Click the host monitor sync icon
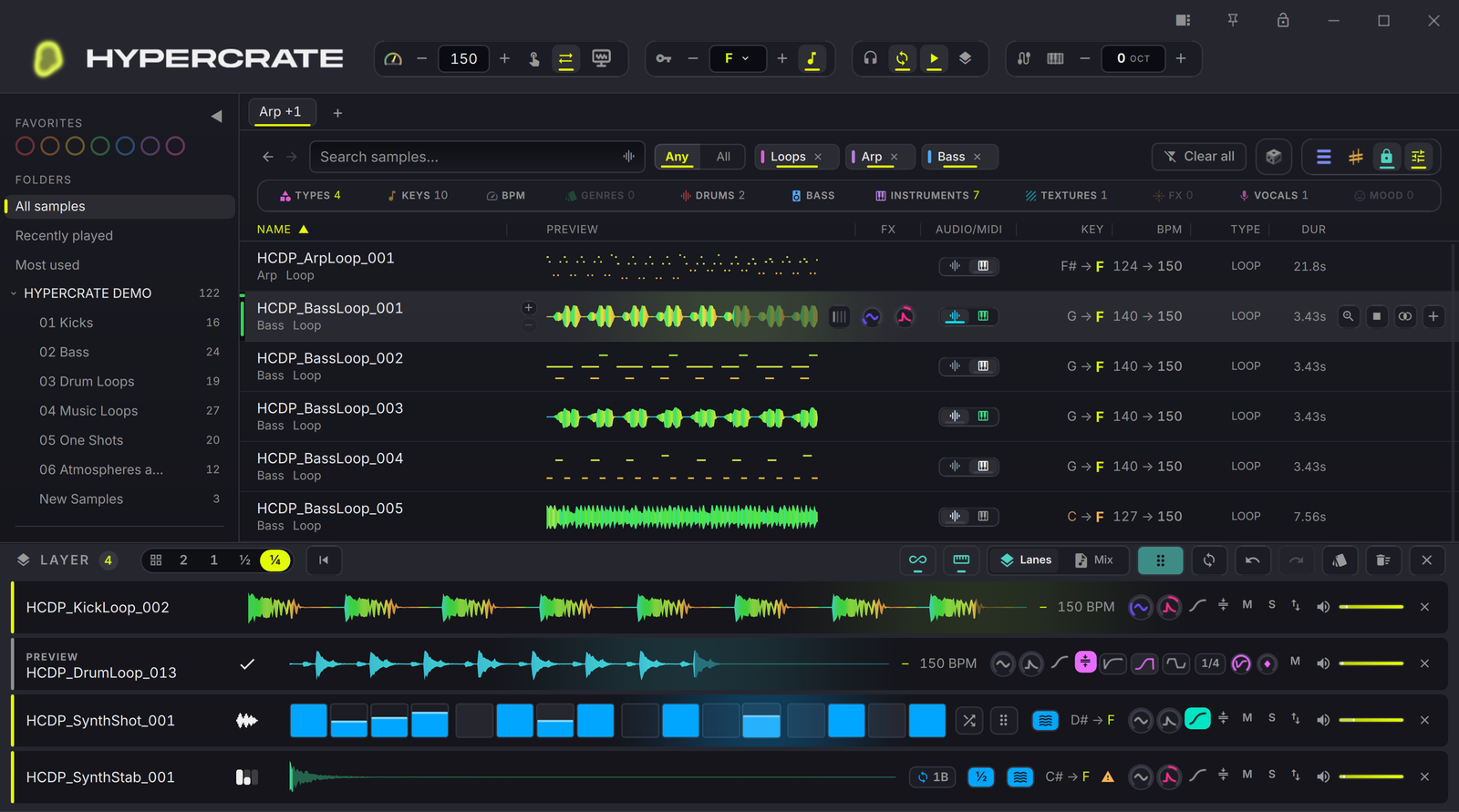1459x812 pixels. tap(601, 58)
